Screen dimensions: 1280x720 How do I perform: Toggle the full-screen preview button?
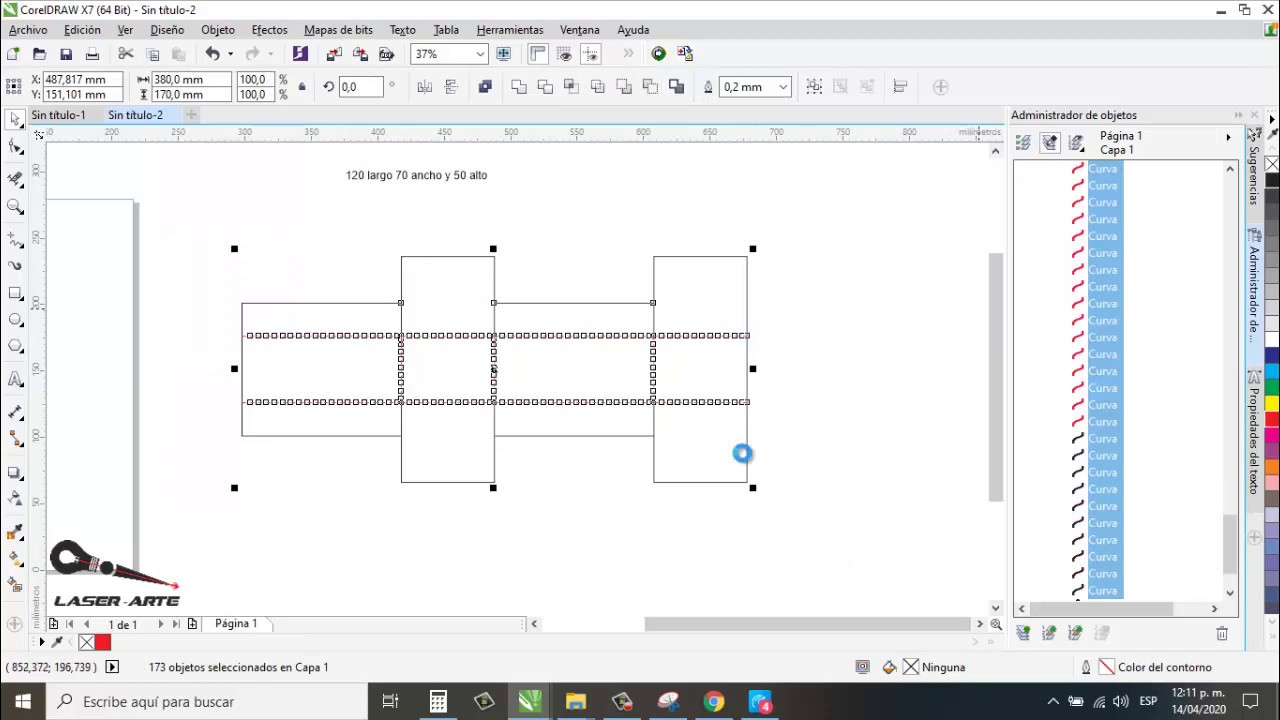504,54
